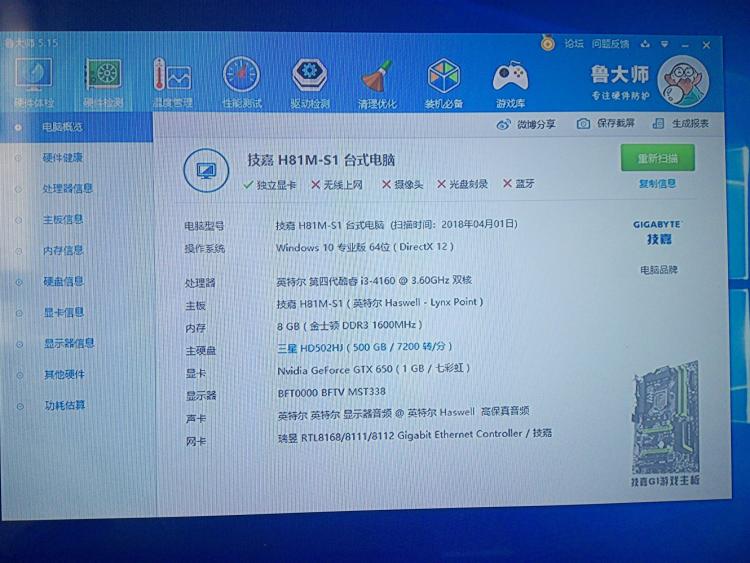750x563 pixels.
Task: Select 电脑概览 in sidebar
Action: coord(77,127)
